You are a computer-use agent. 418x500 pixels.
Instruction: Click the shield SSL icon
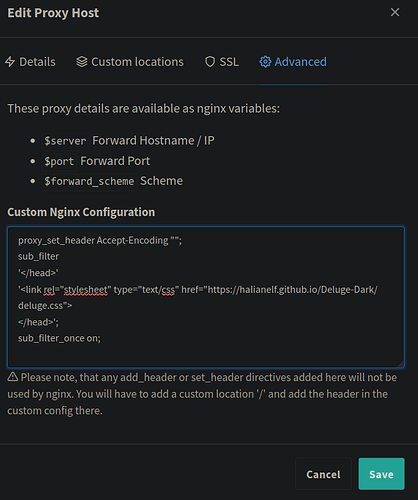[210, 62]
